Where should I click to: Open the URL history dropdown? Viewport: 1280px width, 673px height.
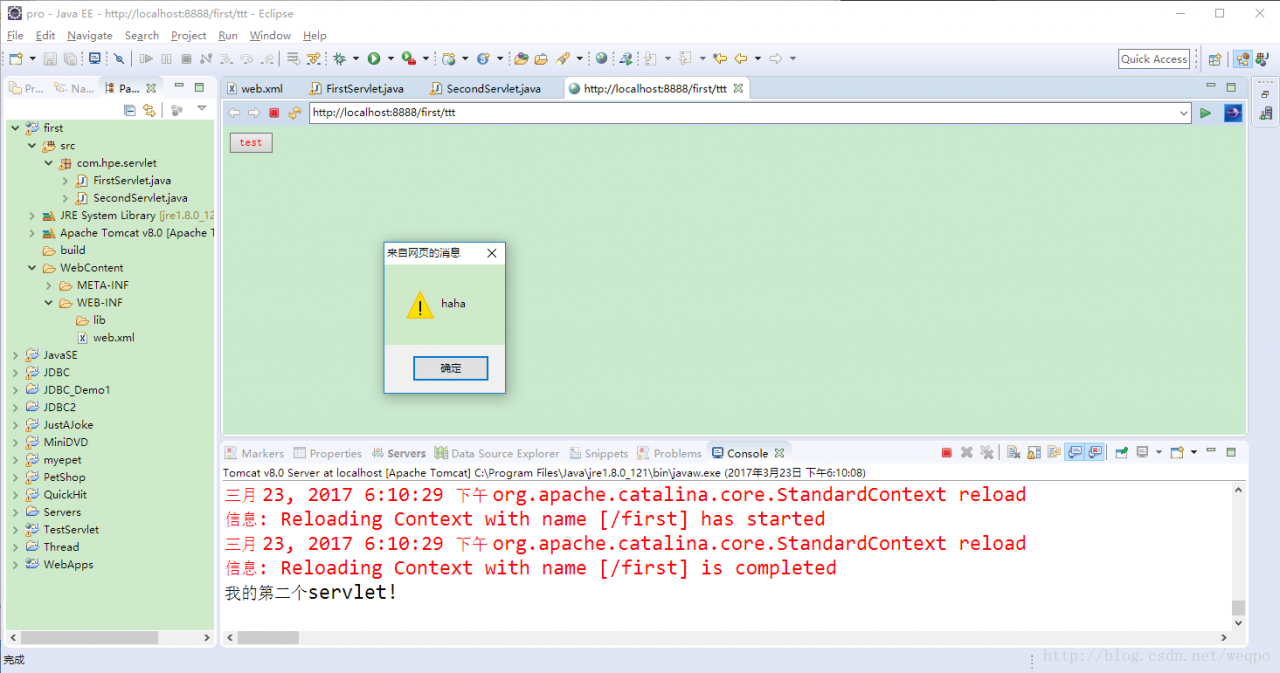pos(1184,113)
